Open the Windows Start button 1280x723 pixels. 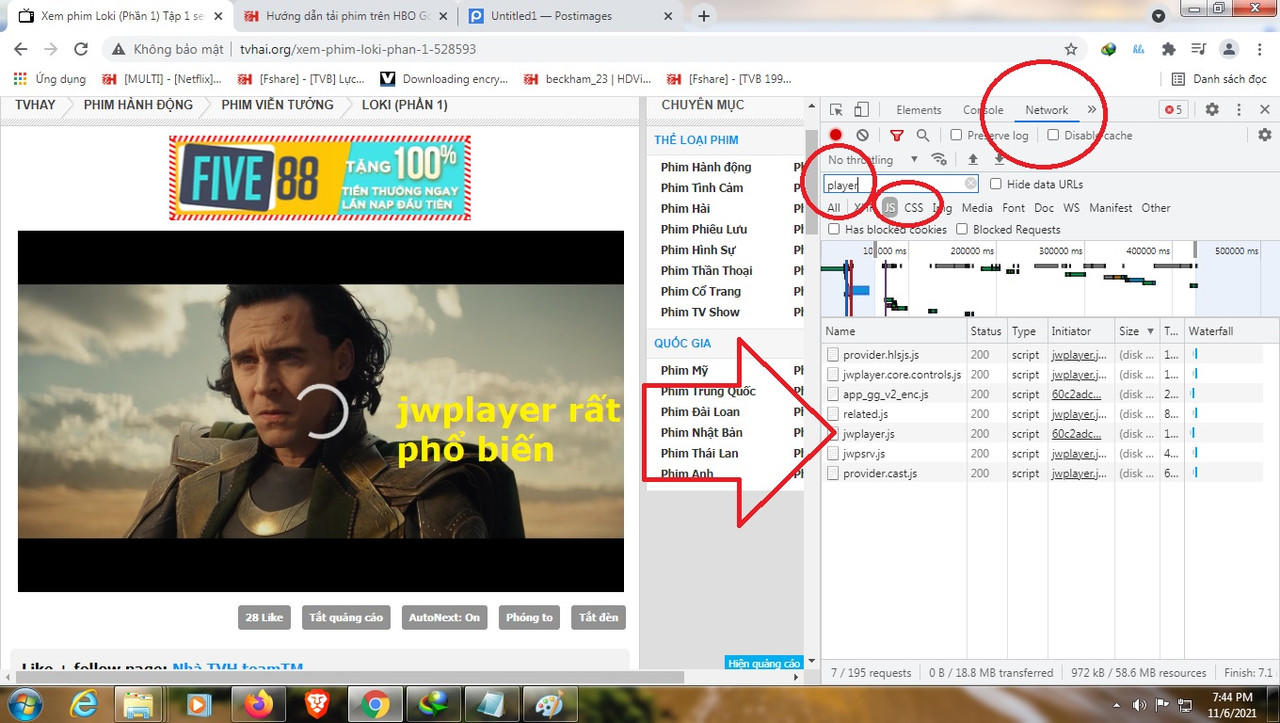coord(23,704)
